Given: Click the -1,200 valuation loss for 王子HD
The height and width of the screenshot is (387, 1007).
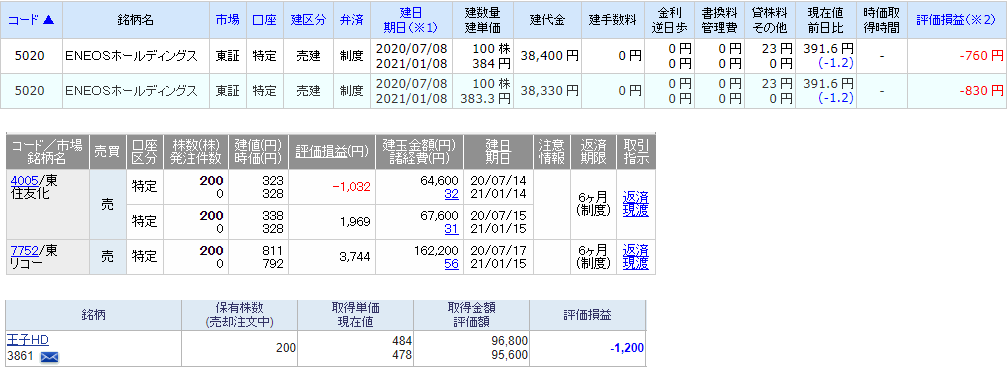Looking at the screenshot, I should 627,348.
